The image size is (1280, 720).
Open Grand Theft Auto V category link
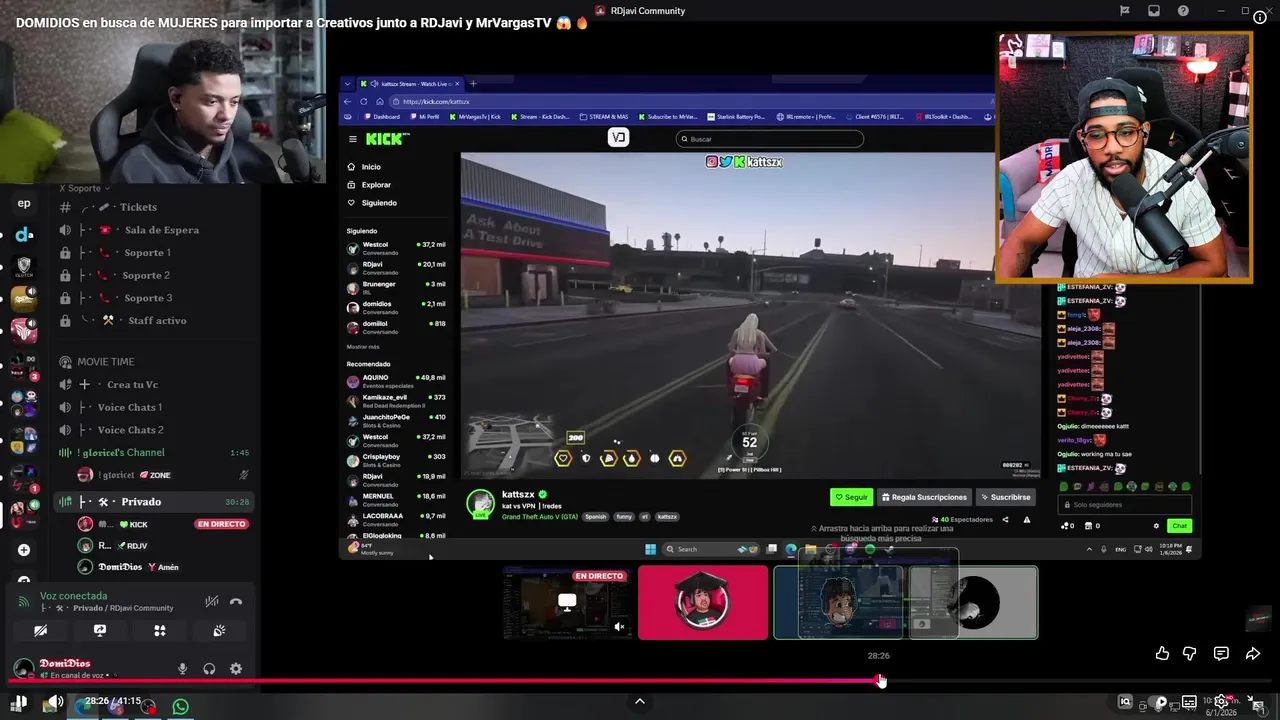[540, 517]
